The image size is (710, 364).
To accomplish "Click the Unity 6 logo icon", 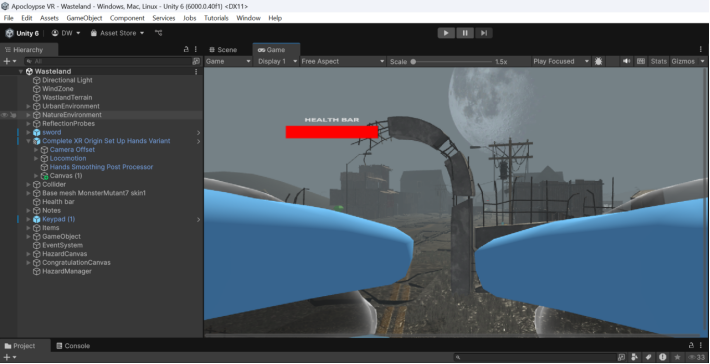I will tap(10, 33).
